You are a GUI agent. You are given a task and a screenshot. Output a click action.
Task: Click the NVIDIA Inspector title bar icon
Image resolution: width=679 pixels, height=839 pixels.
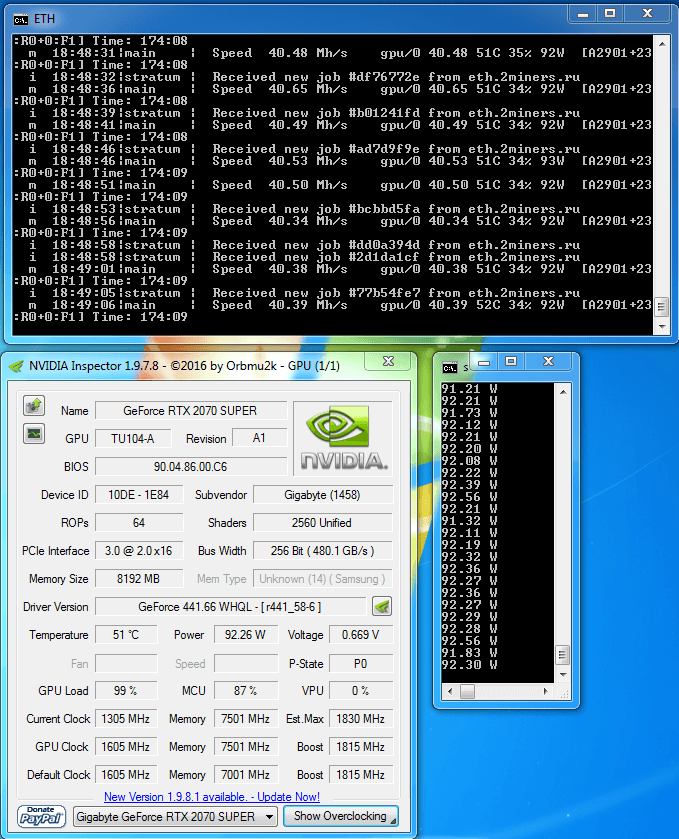point(15,365)
